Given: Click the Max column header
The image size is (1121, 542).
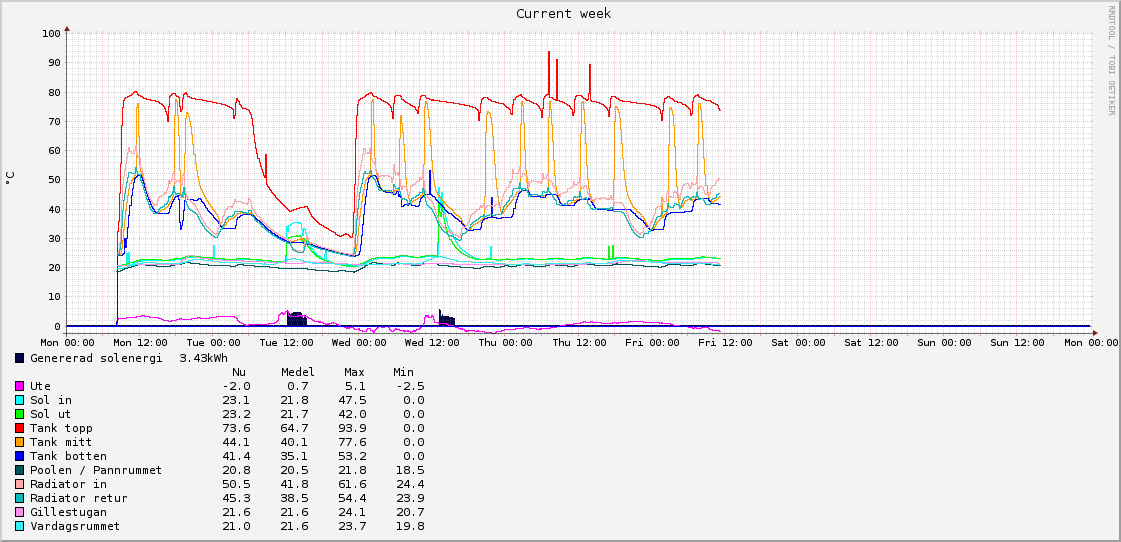Looking at the screenshot, I should 354,372.
